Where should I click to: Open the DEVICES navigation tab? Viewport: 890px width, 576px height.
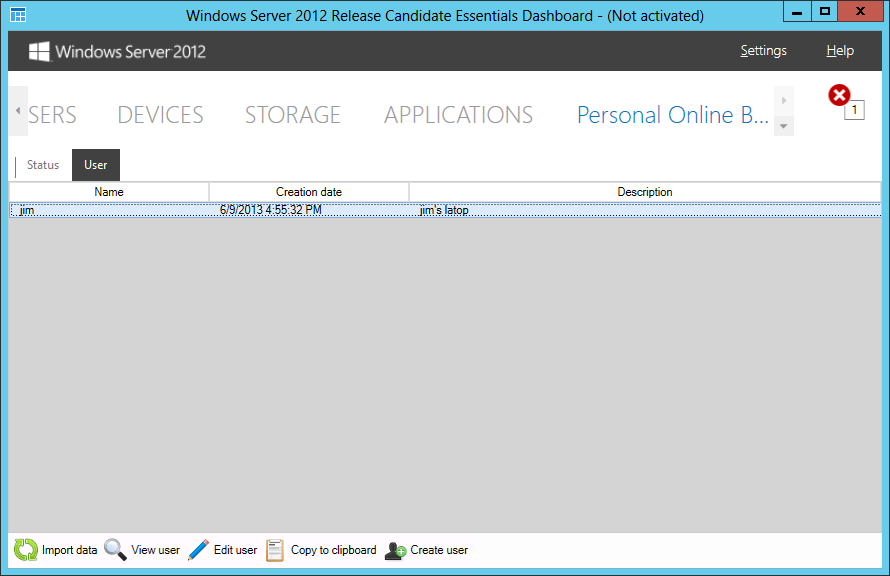coord(161,115)
